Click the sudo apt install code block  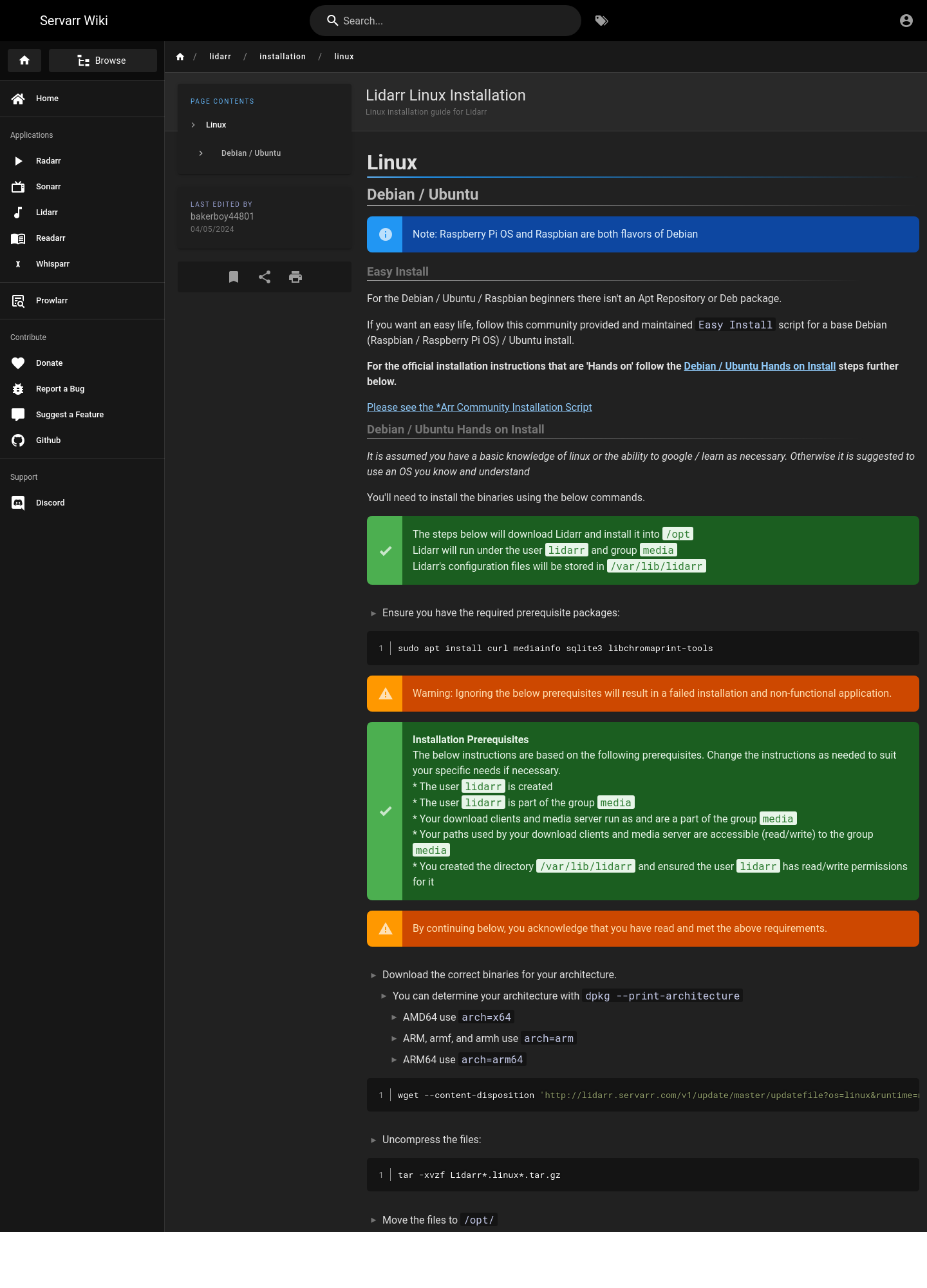tap(643, 648)
